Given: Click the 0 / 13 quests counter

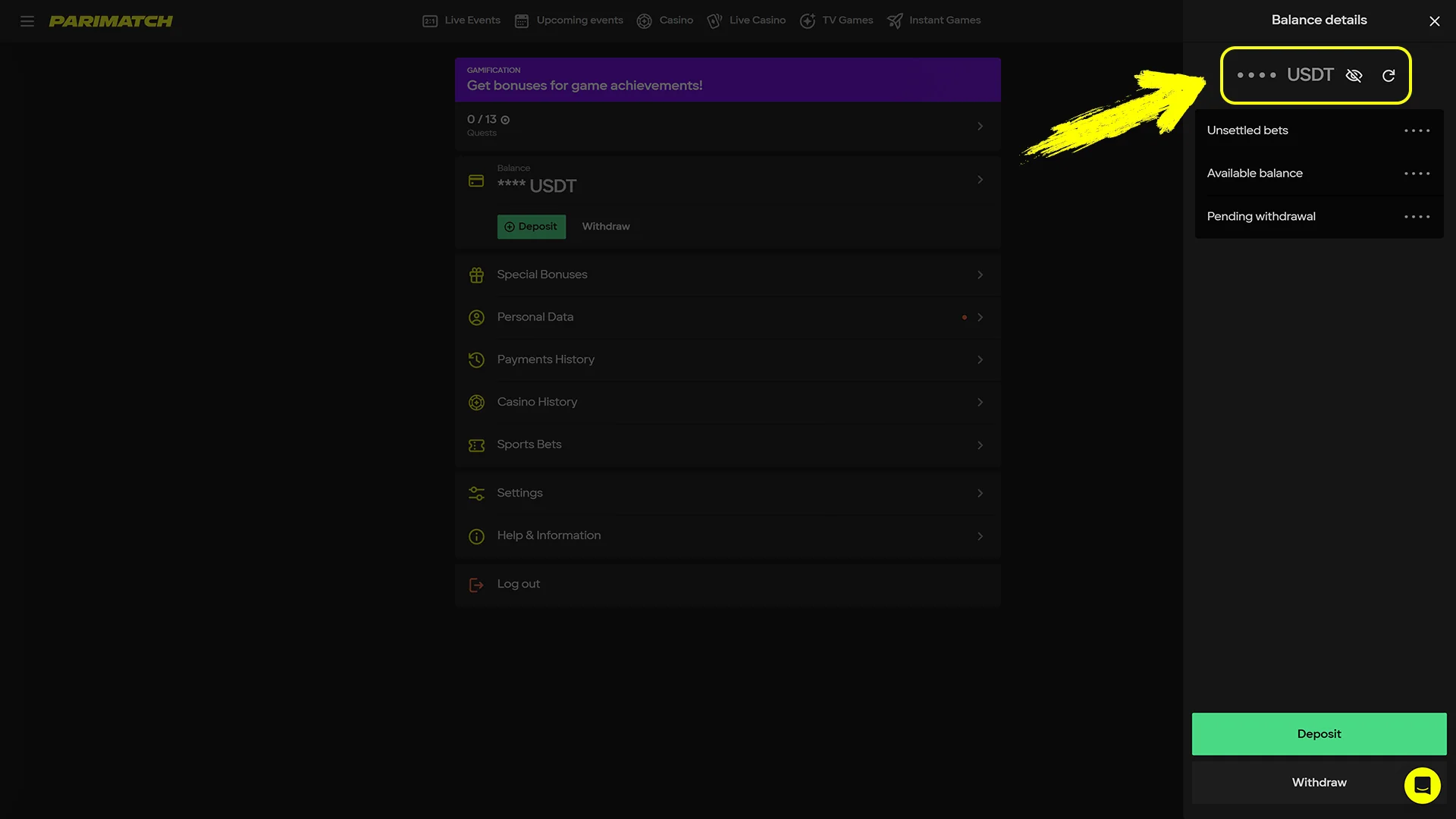Looking at the screenshot, I should (482, 120).
